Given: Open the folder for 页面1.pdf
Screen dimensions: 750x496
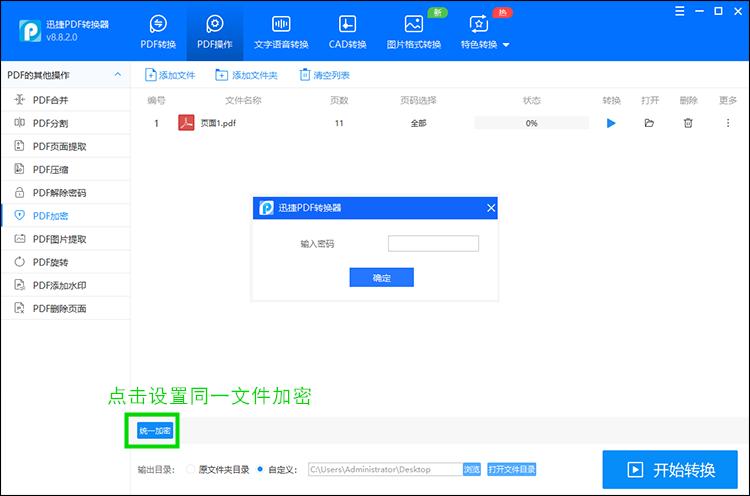Looking at the screenshot, I should coord(649,123).
